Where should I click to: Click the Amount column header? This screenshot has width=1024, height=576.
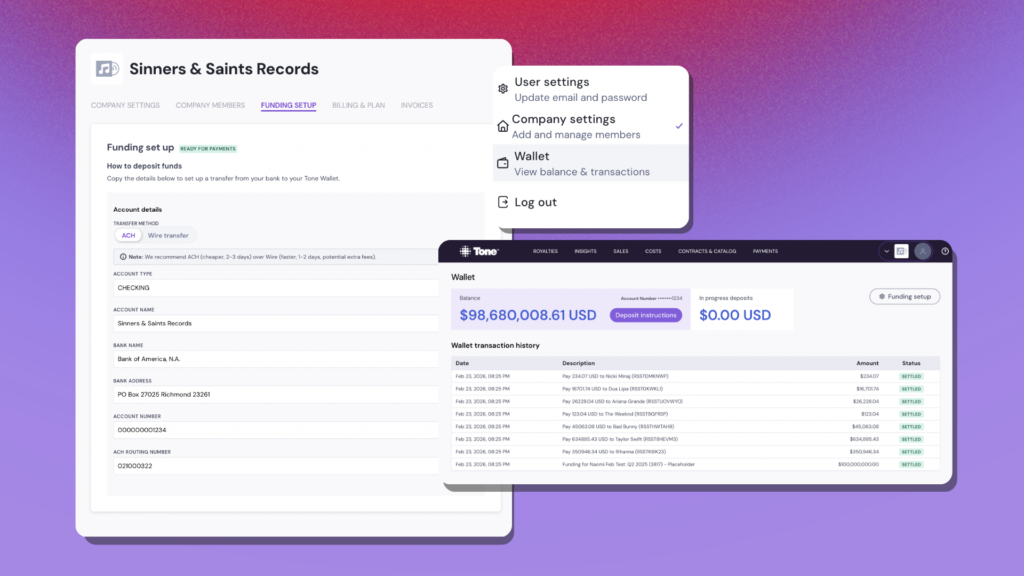click(x=867, y=363)
